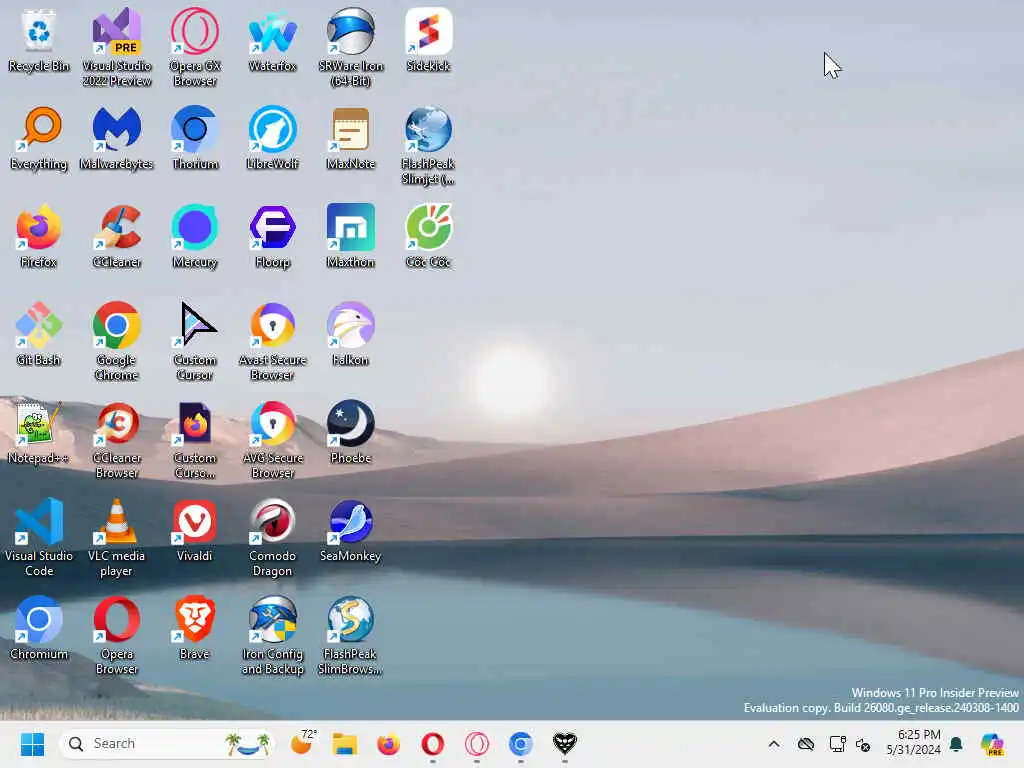Select VLC media player shortcut
The height and width of the screenshot is (768, 1024).
[117, 537]
